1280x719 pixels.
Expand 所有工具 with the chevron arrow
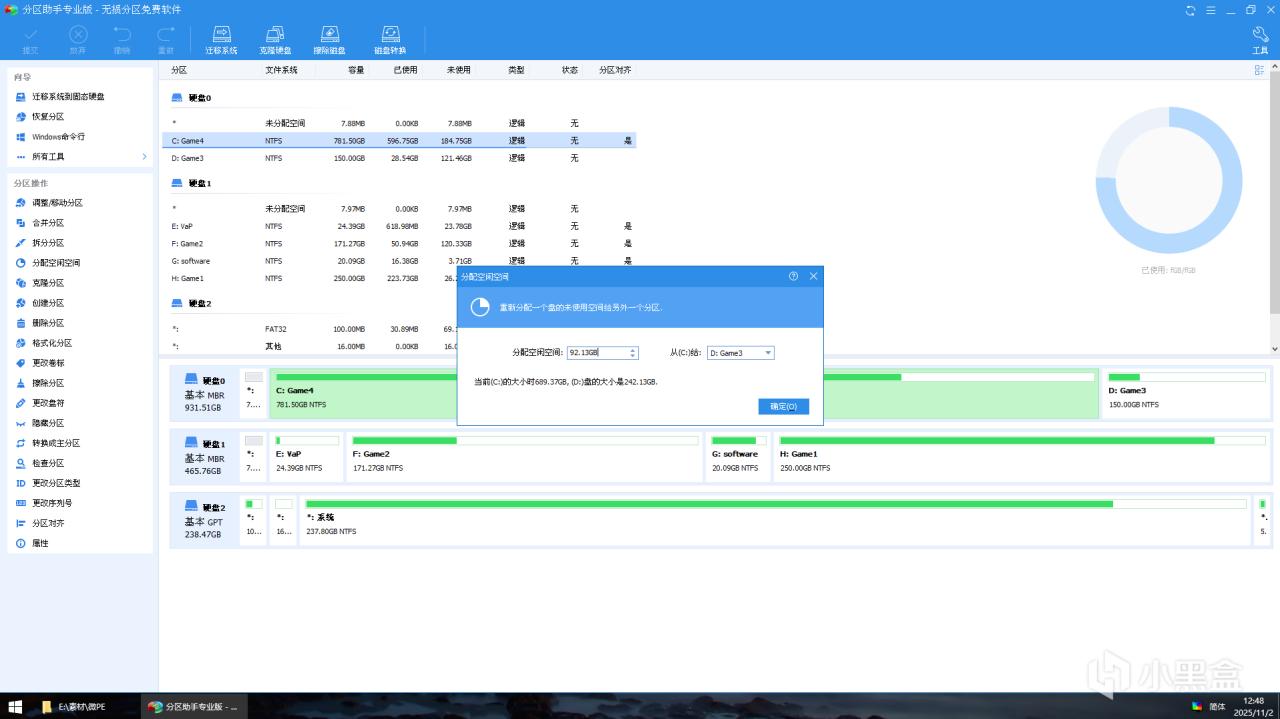[x=144, y=157]
